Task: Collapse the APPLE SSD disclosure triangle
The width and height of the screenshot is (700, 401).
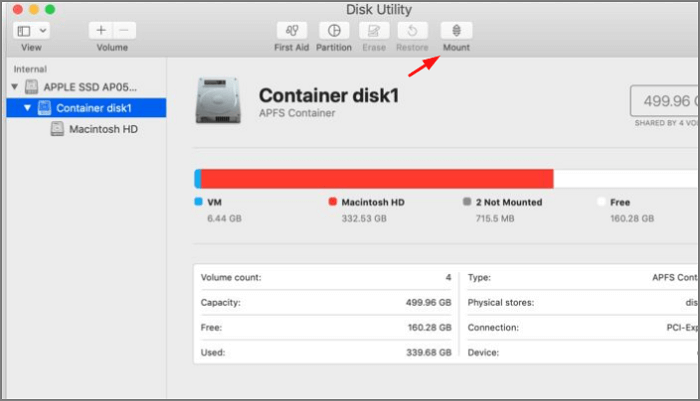Action: click(14, 87)
